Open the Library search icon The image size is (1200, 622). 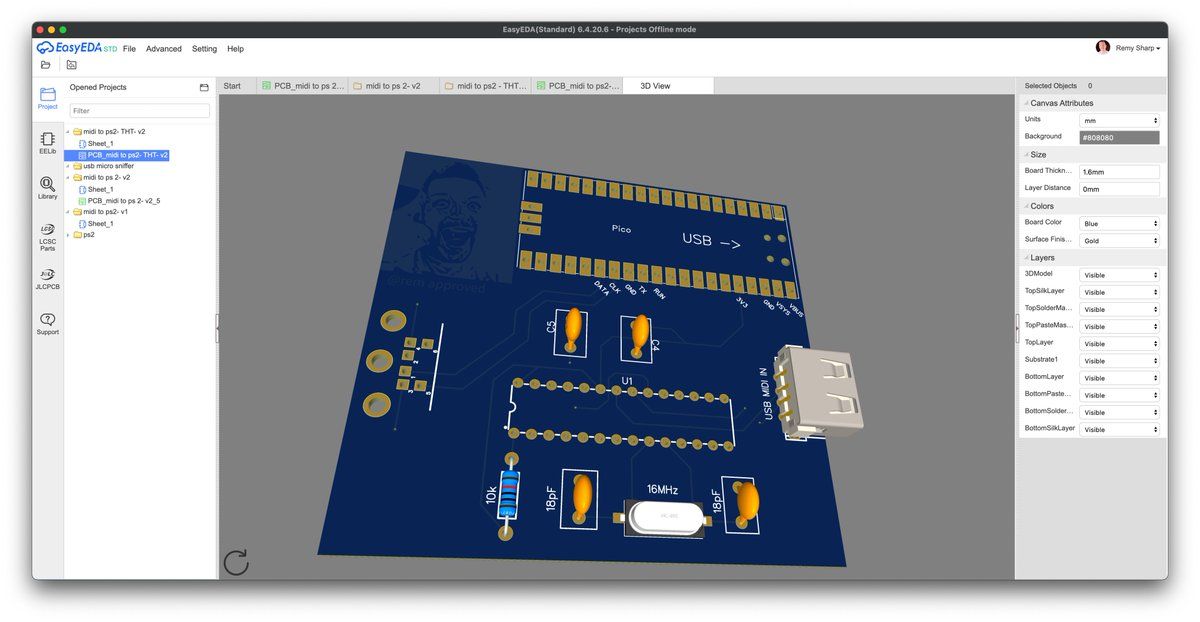pos(47,187)
